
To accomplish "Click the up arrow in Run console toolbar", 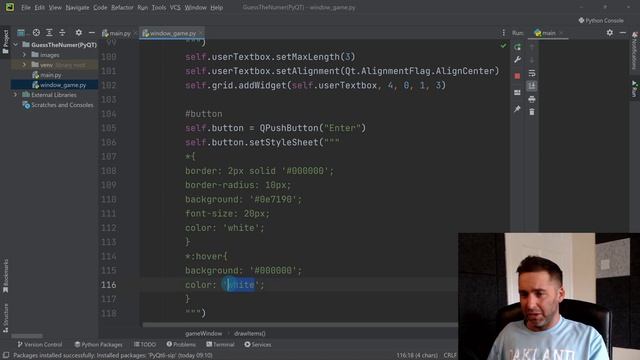I will pyautogui.click(x=532, y=47).
